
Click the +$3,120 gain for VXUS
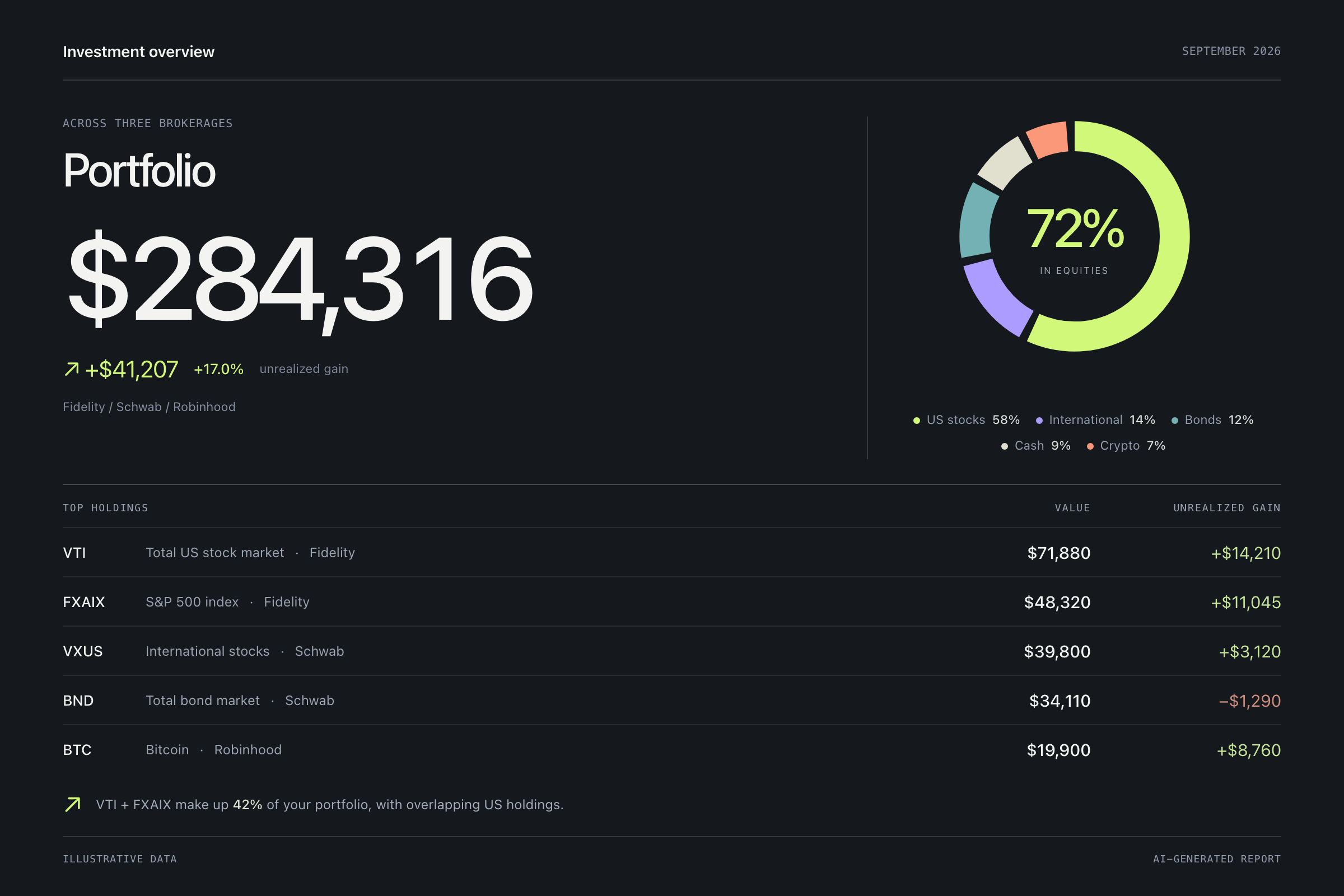1250,651
